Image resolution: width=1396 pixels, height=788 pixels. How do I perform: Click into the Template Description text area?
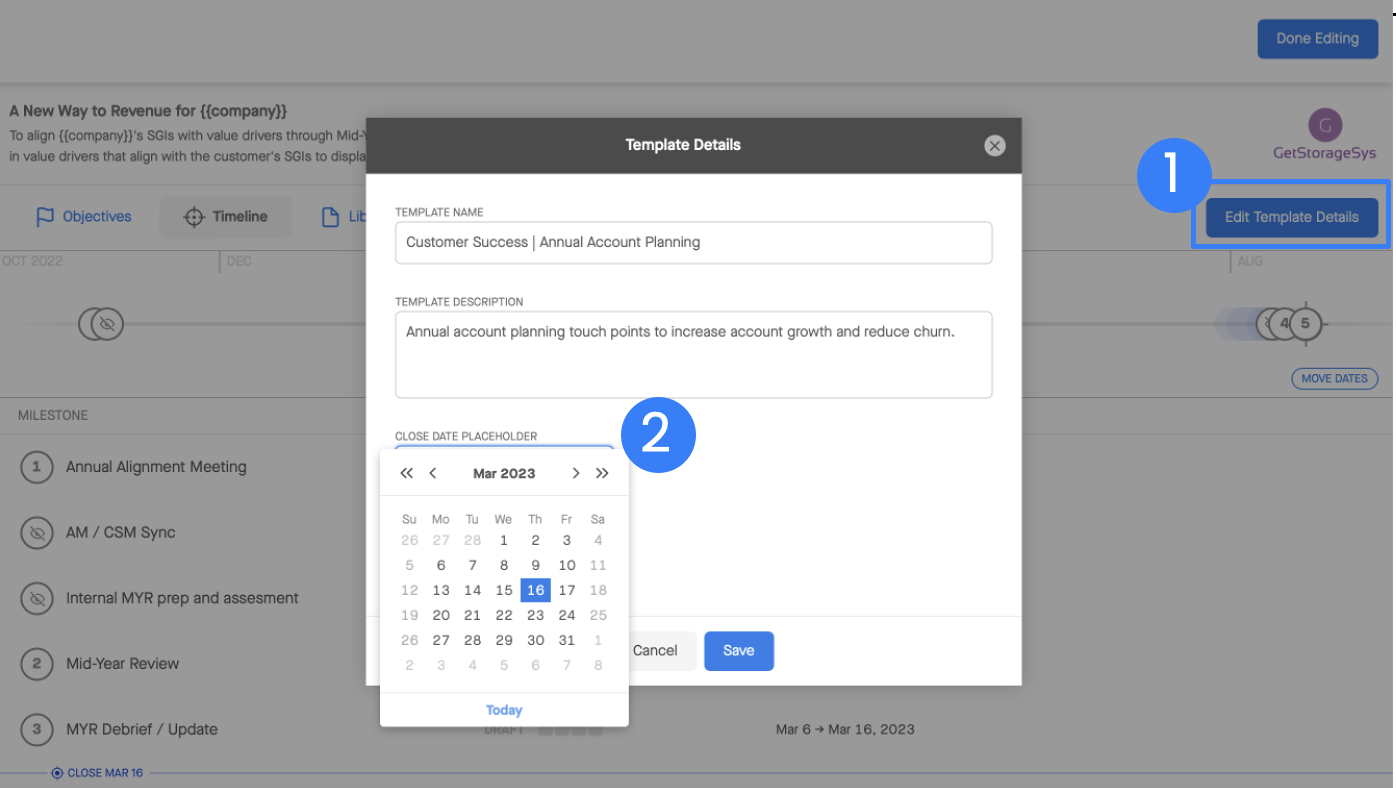point(693,355)
